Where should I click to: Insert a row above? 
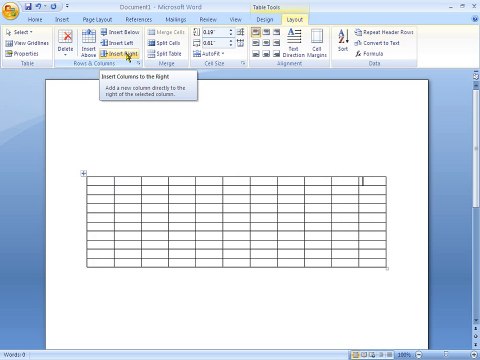88,43
